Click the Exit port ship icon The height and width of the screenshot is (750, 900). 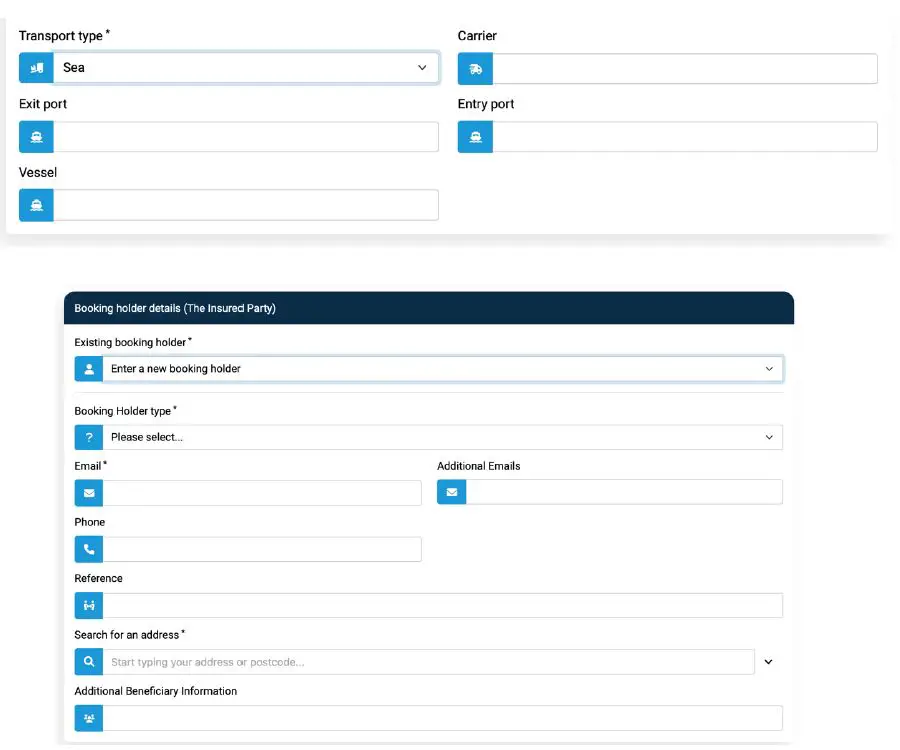[36, 136]
